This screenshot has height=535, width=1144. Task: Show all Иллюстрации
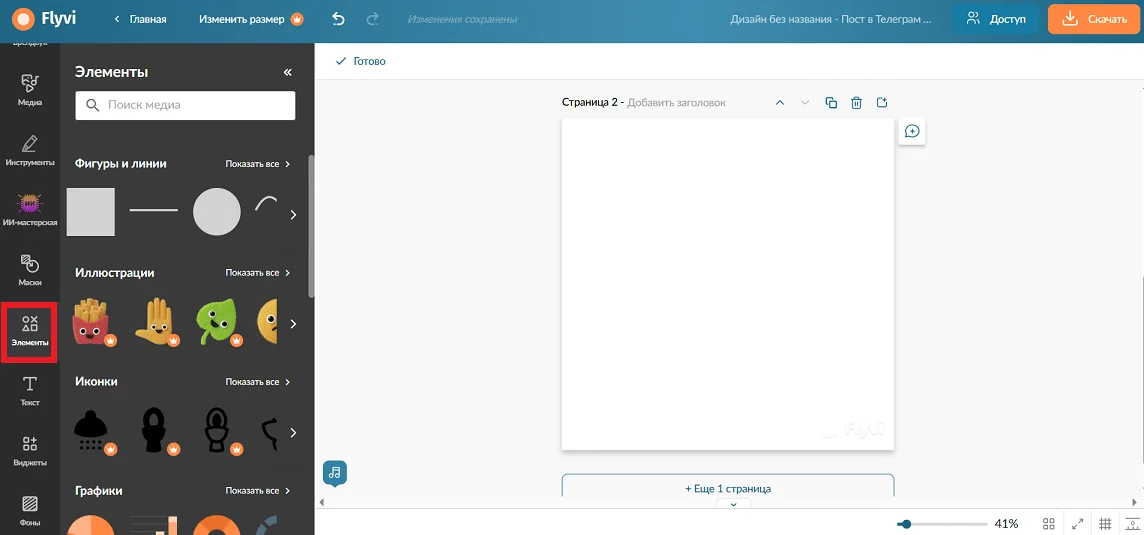tap(258, 273)
